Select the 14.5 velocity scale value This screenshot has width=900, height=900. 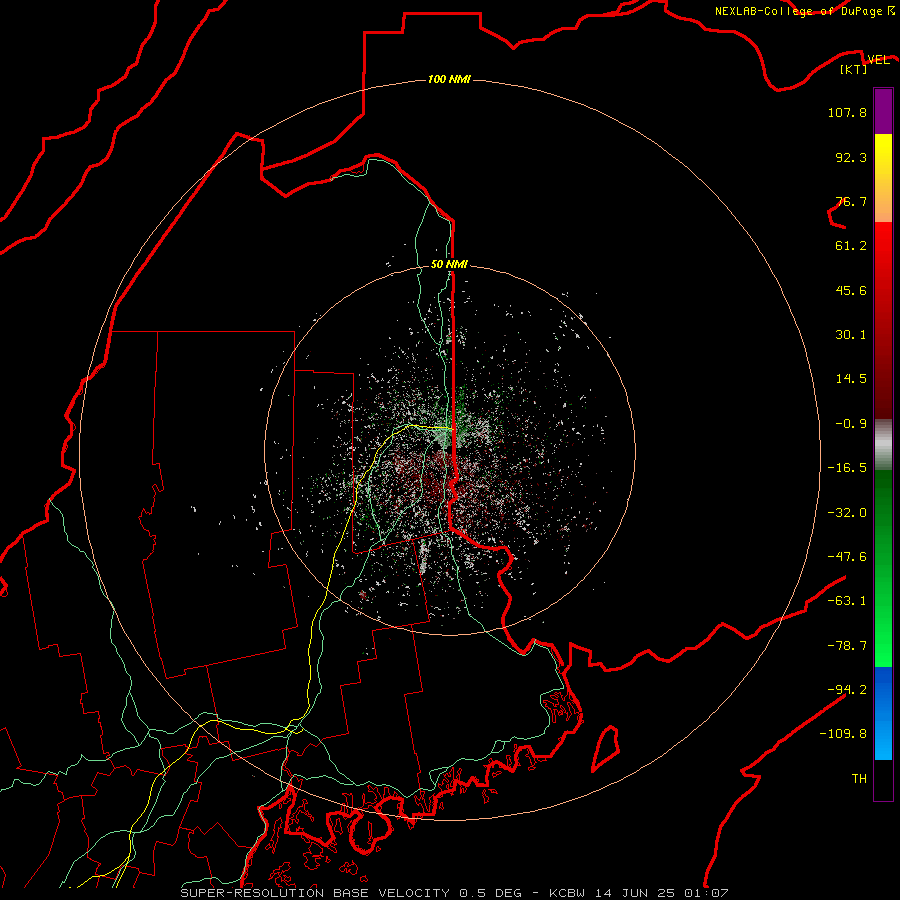(851, 379)
